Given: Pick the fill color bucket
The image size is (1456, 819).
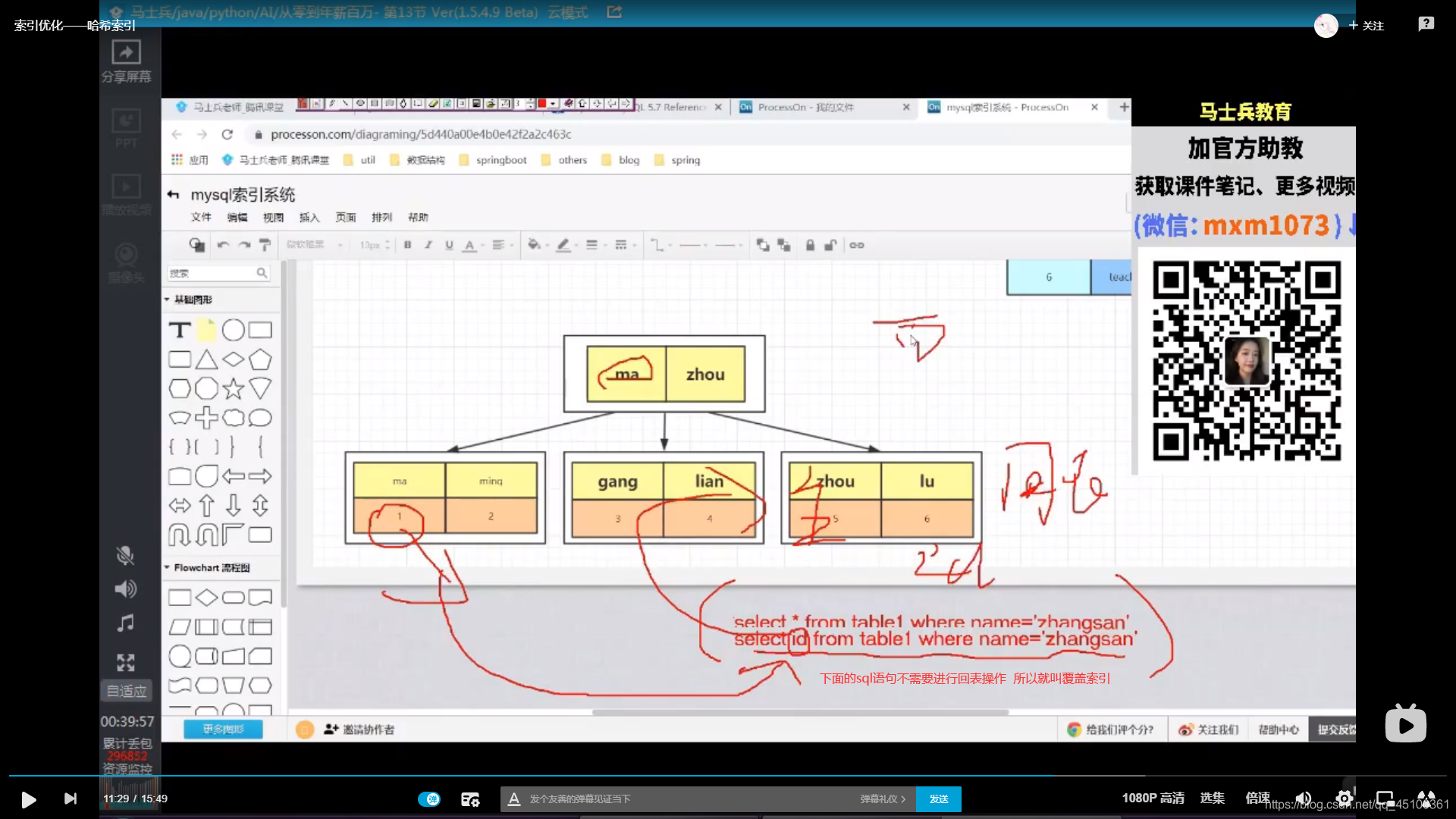Looking at the screenshot, I should [x=535, y=245].
